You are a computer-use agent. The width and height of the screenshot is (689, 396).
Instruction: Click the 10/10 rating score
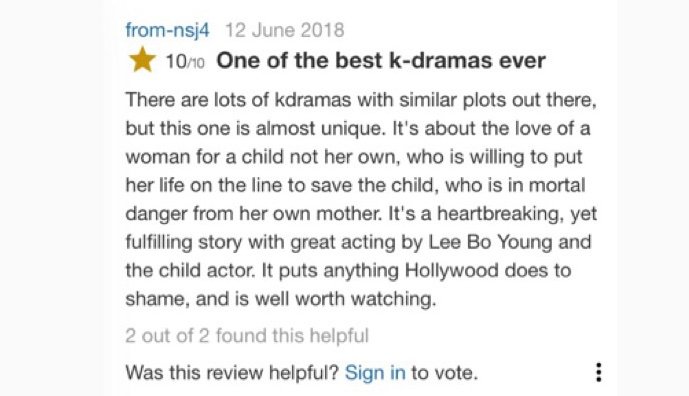click(185, 61)
